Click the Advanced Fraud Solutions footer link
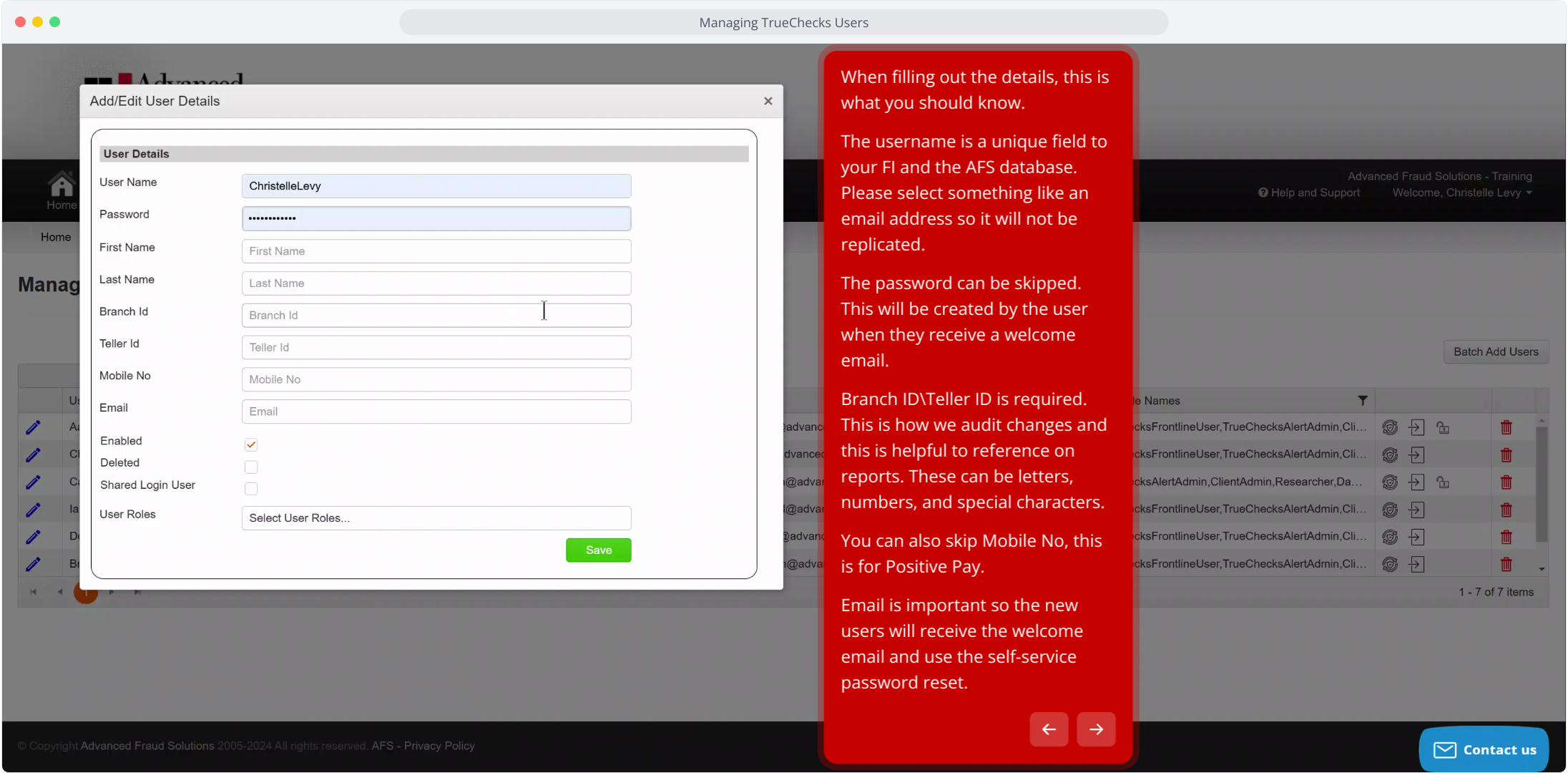Screen dimensions: 1568x773 (147, 746)
